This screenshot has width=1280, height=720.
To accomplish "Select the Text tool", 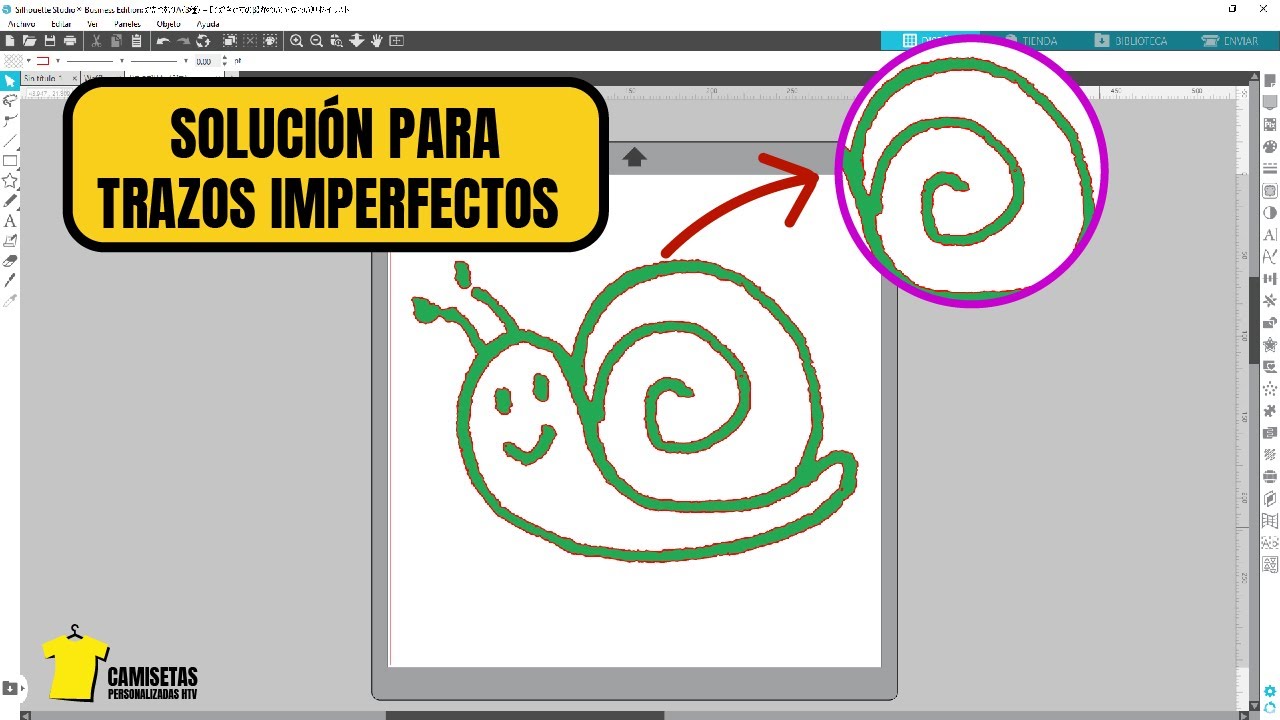I will pyautogui.click(x=10, y=221).
